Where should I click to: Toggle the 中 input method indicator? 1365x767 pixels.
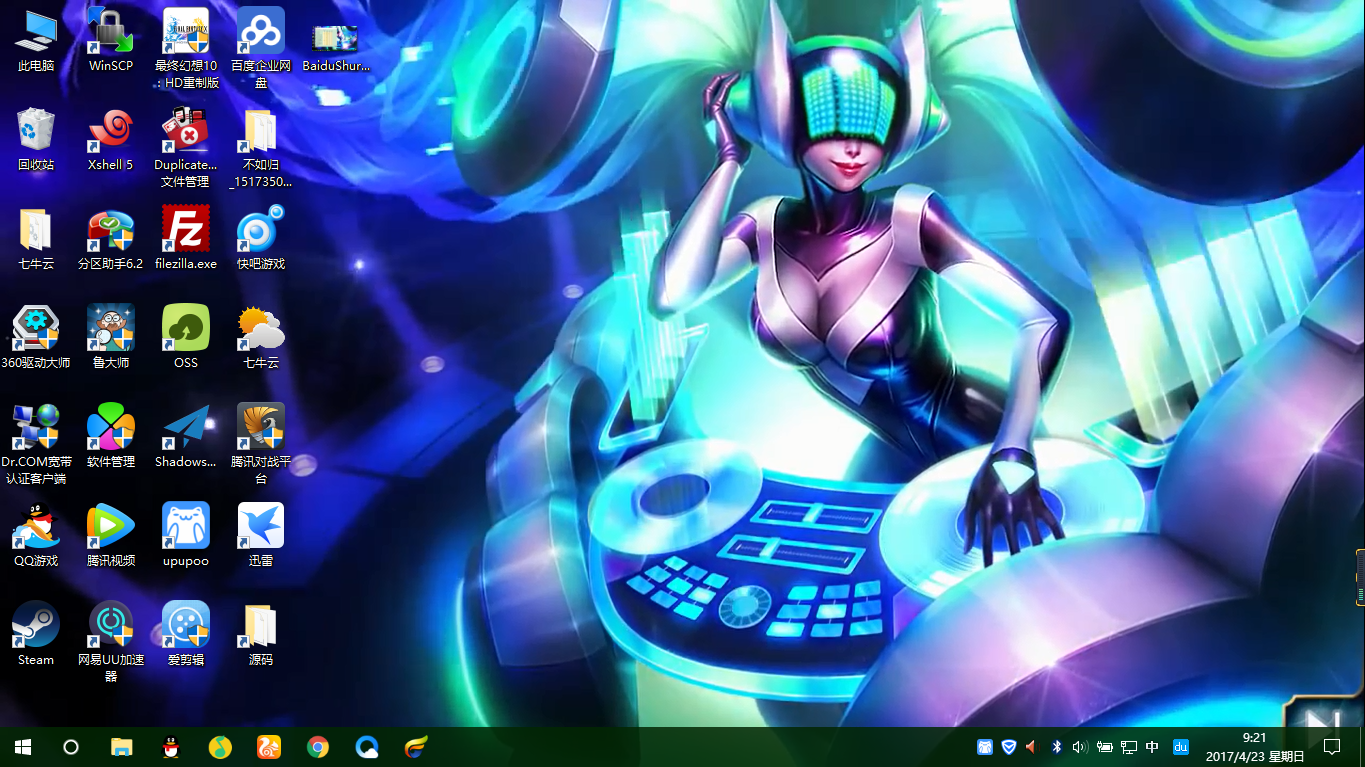click(x=1153, y=747)
